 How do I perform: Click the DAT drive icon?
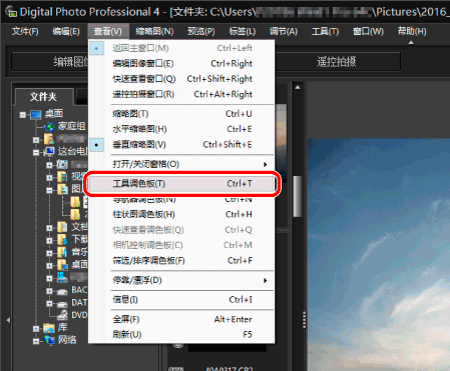62,304
